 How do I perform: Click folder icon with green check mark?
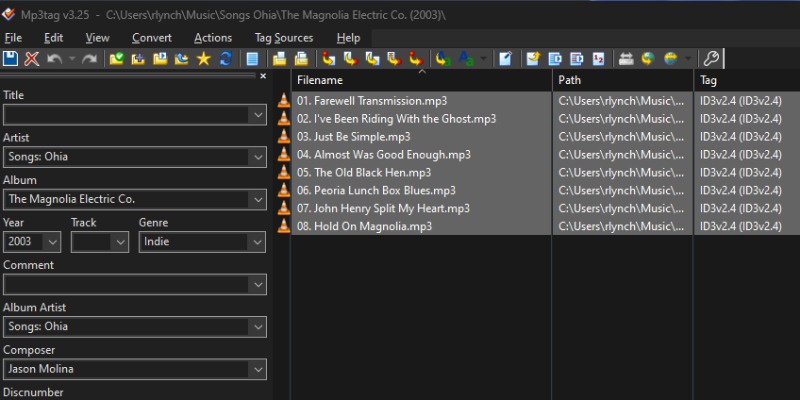point(117,59)
